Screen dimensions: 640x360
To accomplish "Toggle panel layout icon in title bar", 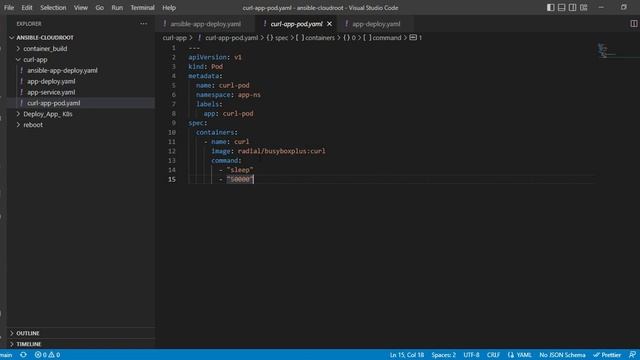I will click(x=562, y=7).
